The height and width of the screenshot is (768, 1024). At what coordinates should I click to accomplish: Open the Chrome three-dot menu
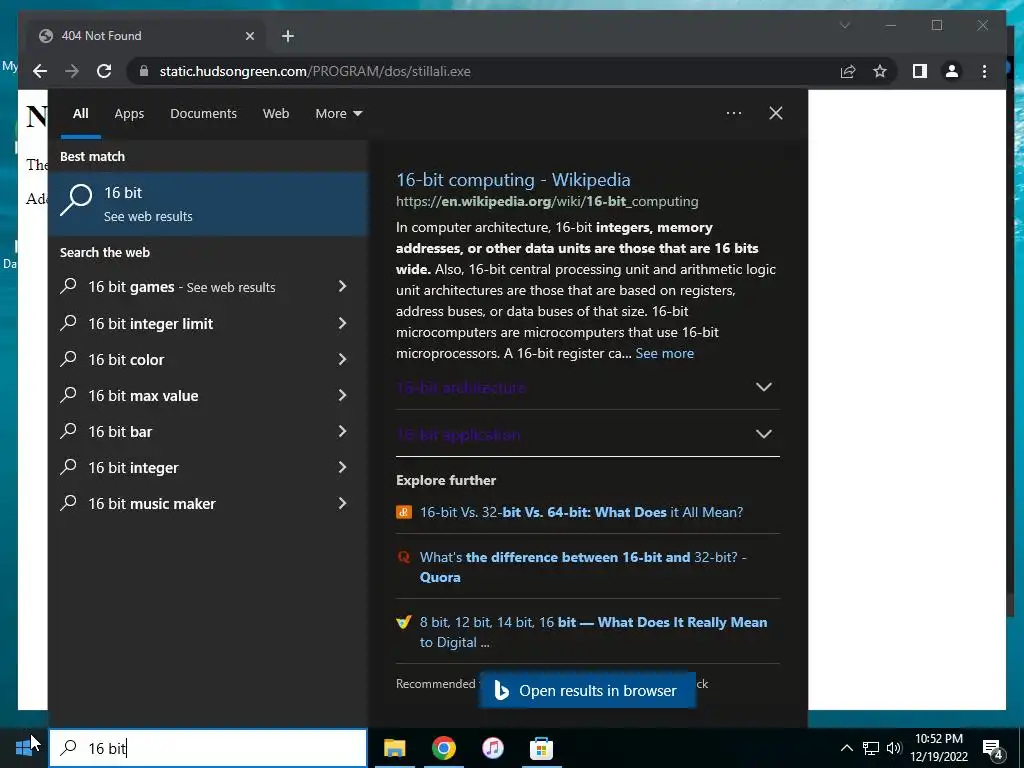coord(984,71)
